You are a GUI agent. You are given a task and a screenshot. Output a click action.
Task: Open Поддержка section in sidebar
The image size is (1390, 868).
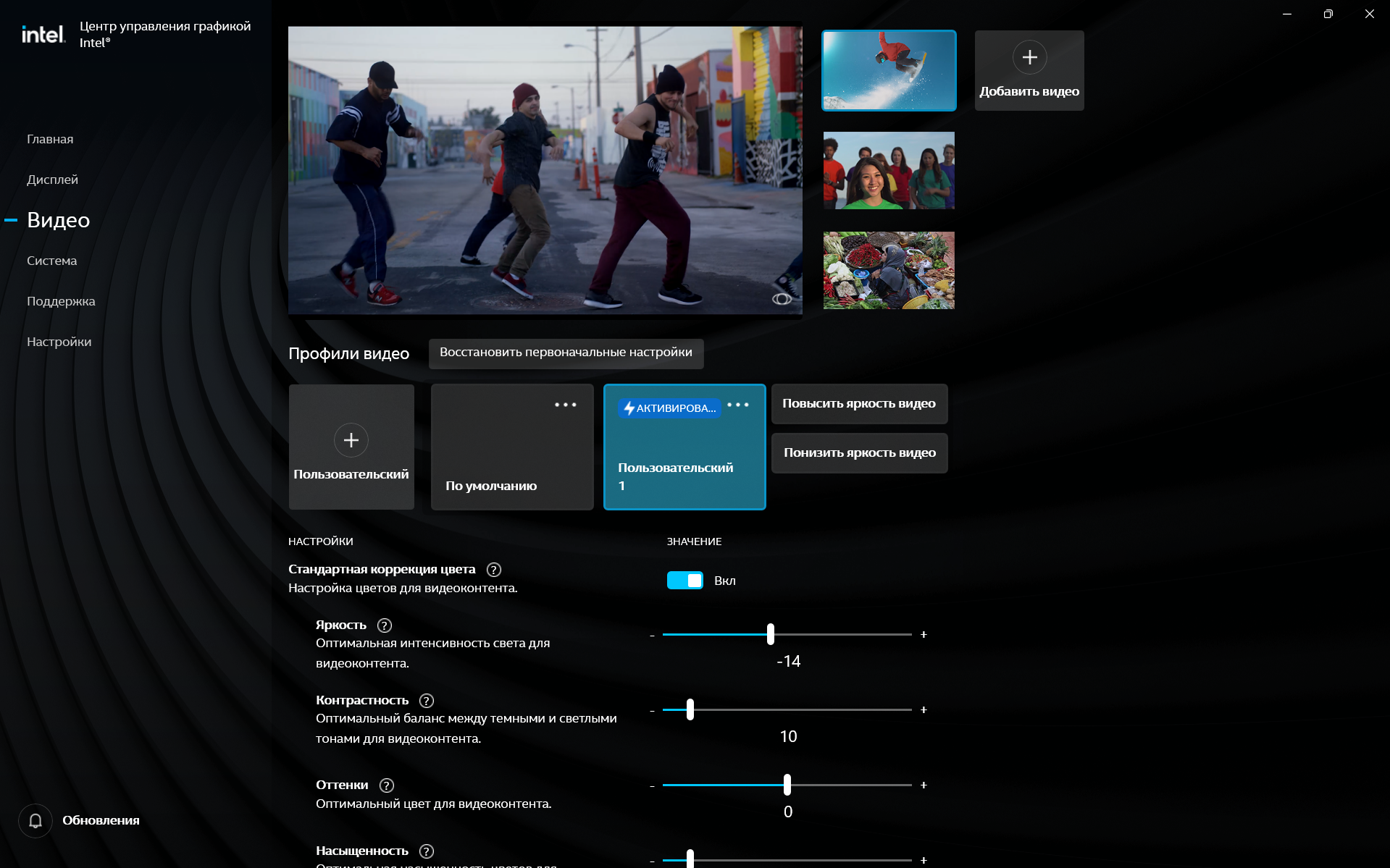point(61,301)
